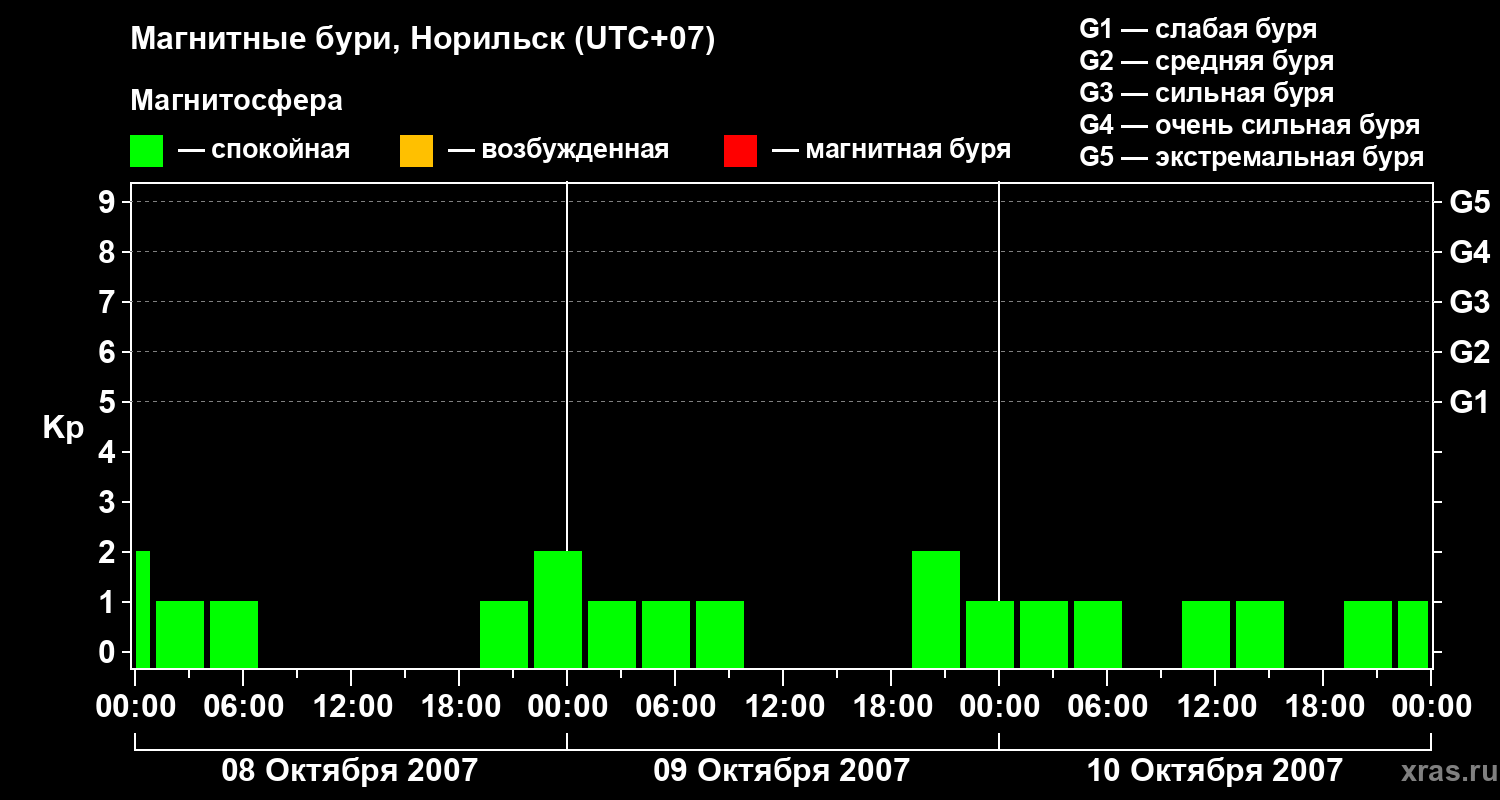This screenshot has height=800, width=1500.
Task: Select the 'G2 — средняя буря' legend line
Action: pyautogui.click(x=1206, y=61)
